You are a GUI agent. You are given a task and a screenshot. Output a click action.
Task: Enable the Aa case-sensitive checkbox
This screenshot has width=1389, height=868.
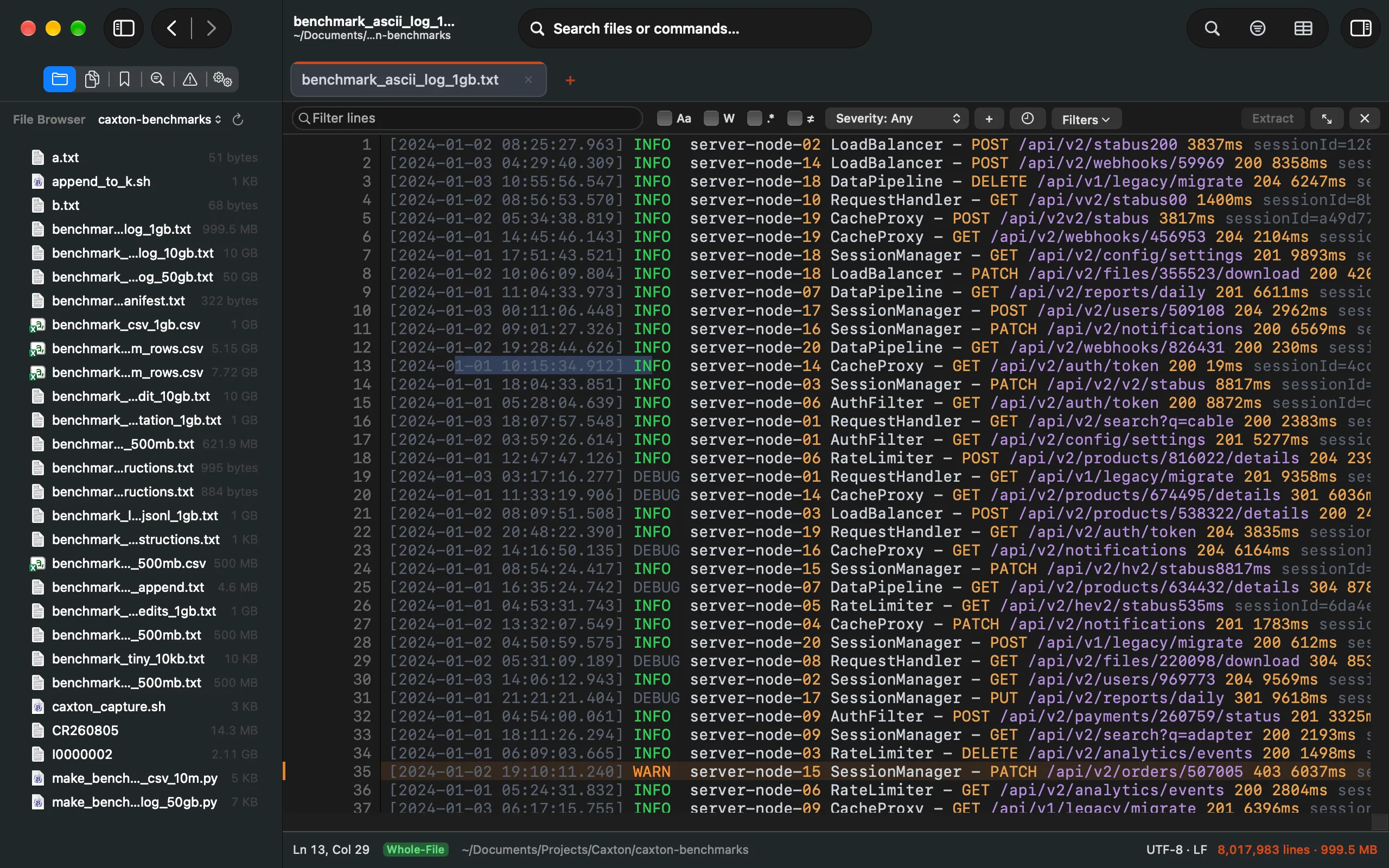tap(664, 118)
